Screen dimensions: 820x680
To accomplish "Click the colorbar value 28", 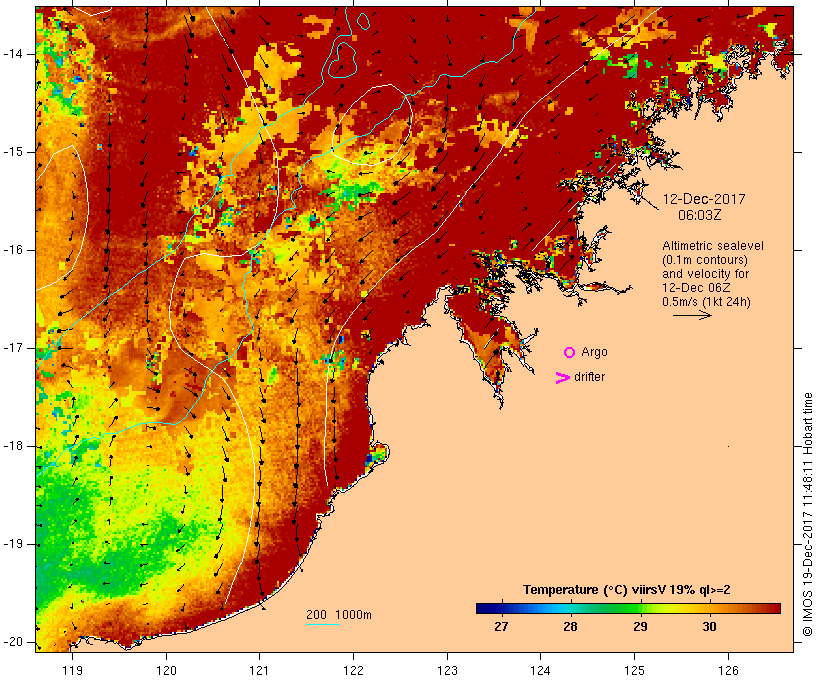I will (570, 626).
